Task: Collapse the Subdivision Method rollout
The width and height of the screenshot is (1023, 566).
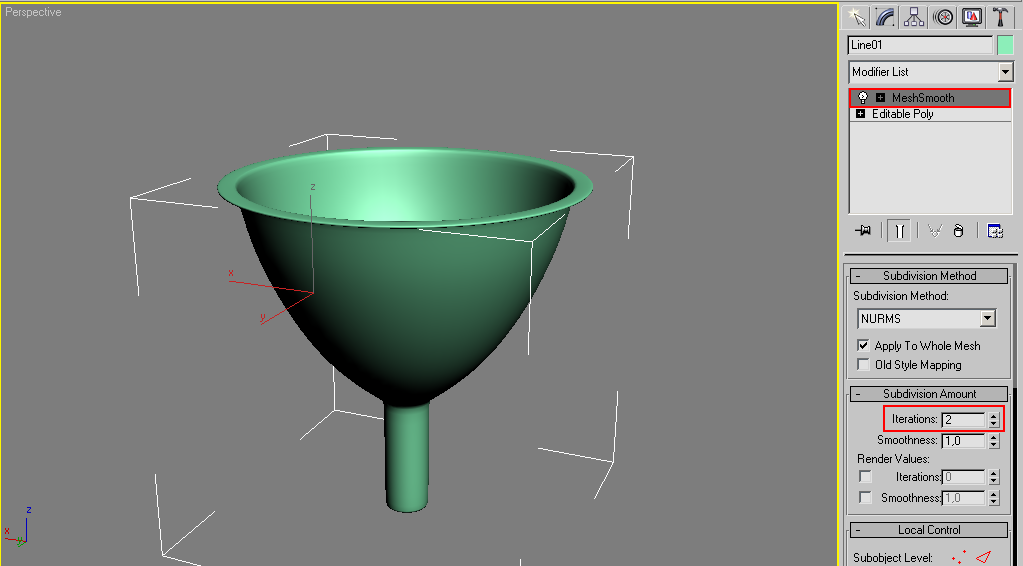Action: (929, 276)
